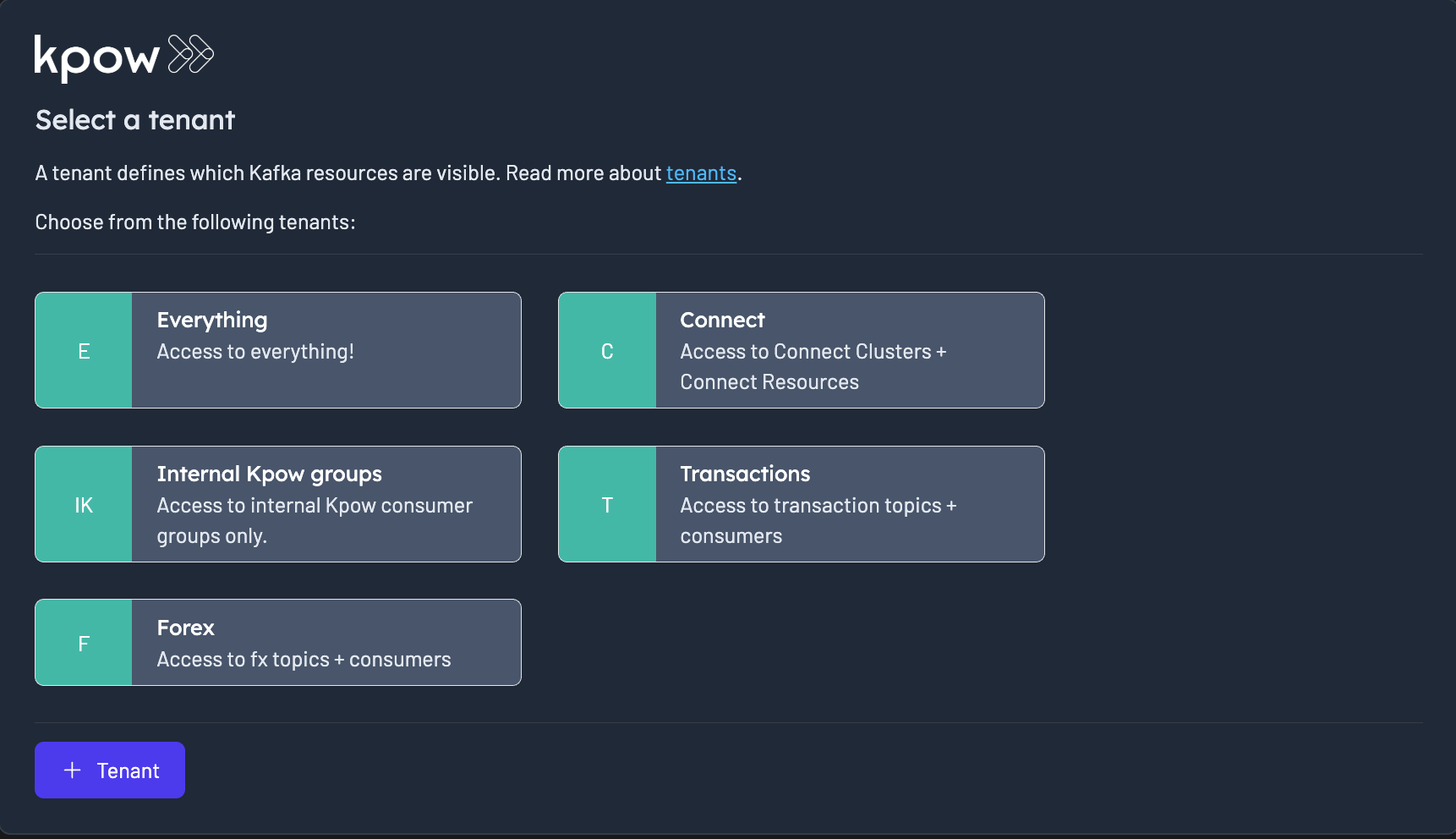Select the teal C tenant badge

[x=607, y=351]
